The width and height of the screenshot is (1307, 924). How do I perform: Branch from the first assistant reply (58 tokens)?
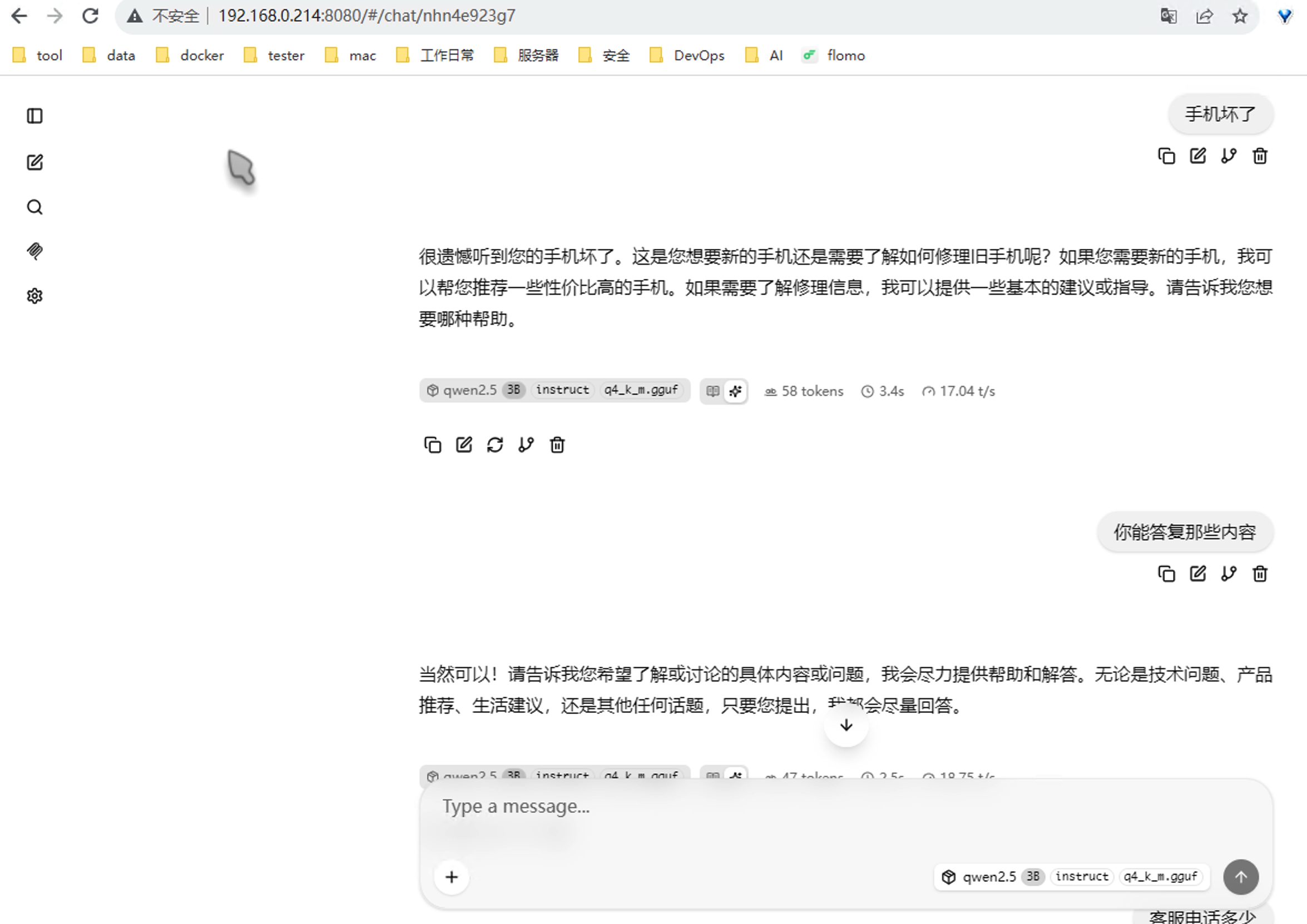(x=526, y=445)
